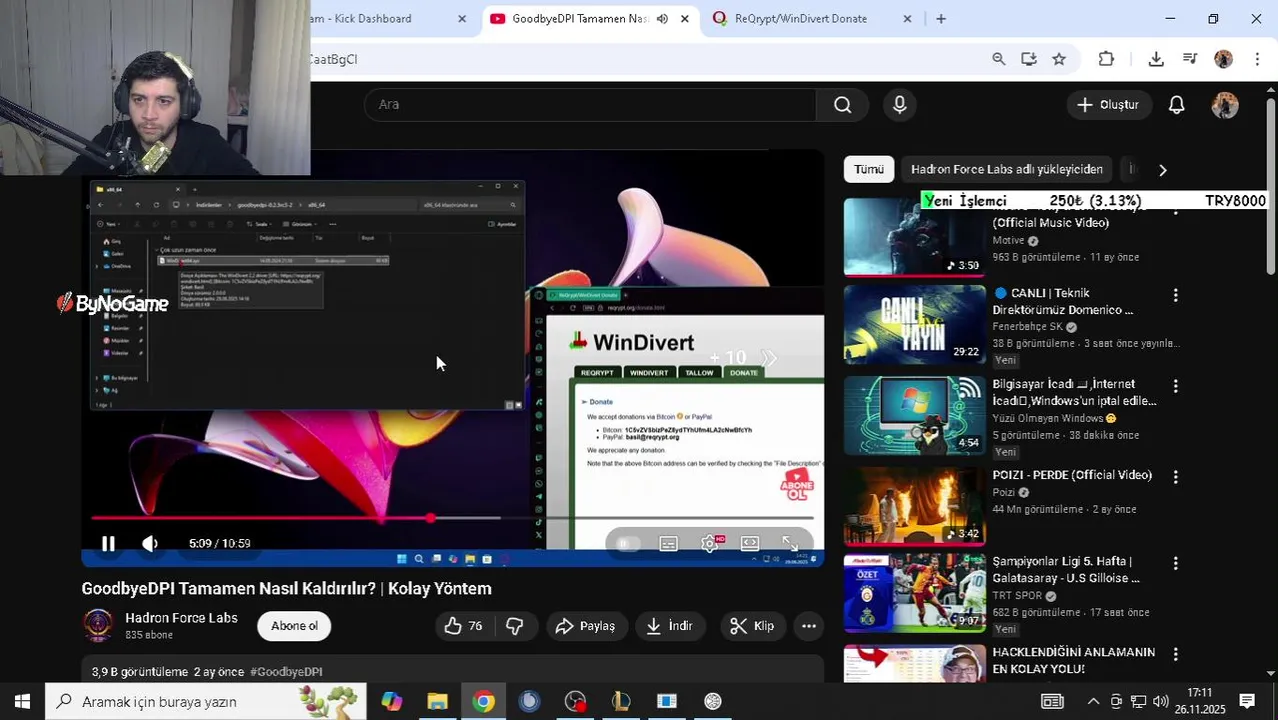Screen dimensions: 1278x720
Task: Show hidden system tray icons chevron
Action: (1093, 701)
